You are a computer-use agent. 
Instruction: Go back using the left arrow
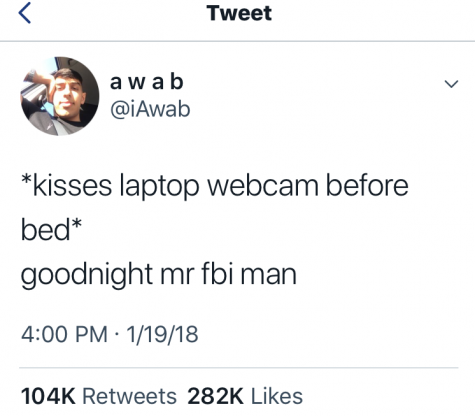[25, 13]
